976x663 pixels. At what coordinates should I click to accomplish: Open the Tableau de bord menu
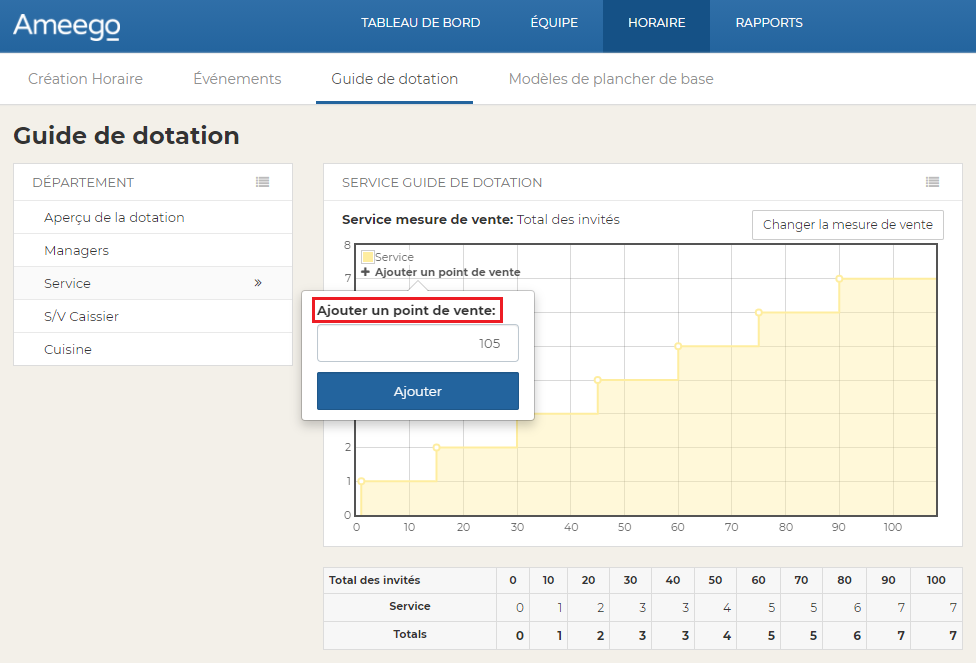pos(420,23)
